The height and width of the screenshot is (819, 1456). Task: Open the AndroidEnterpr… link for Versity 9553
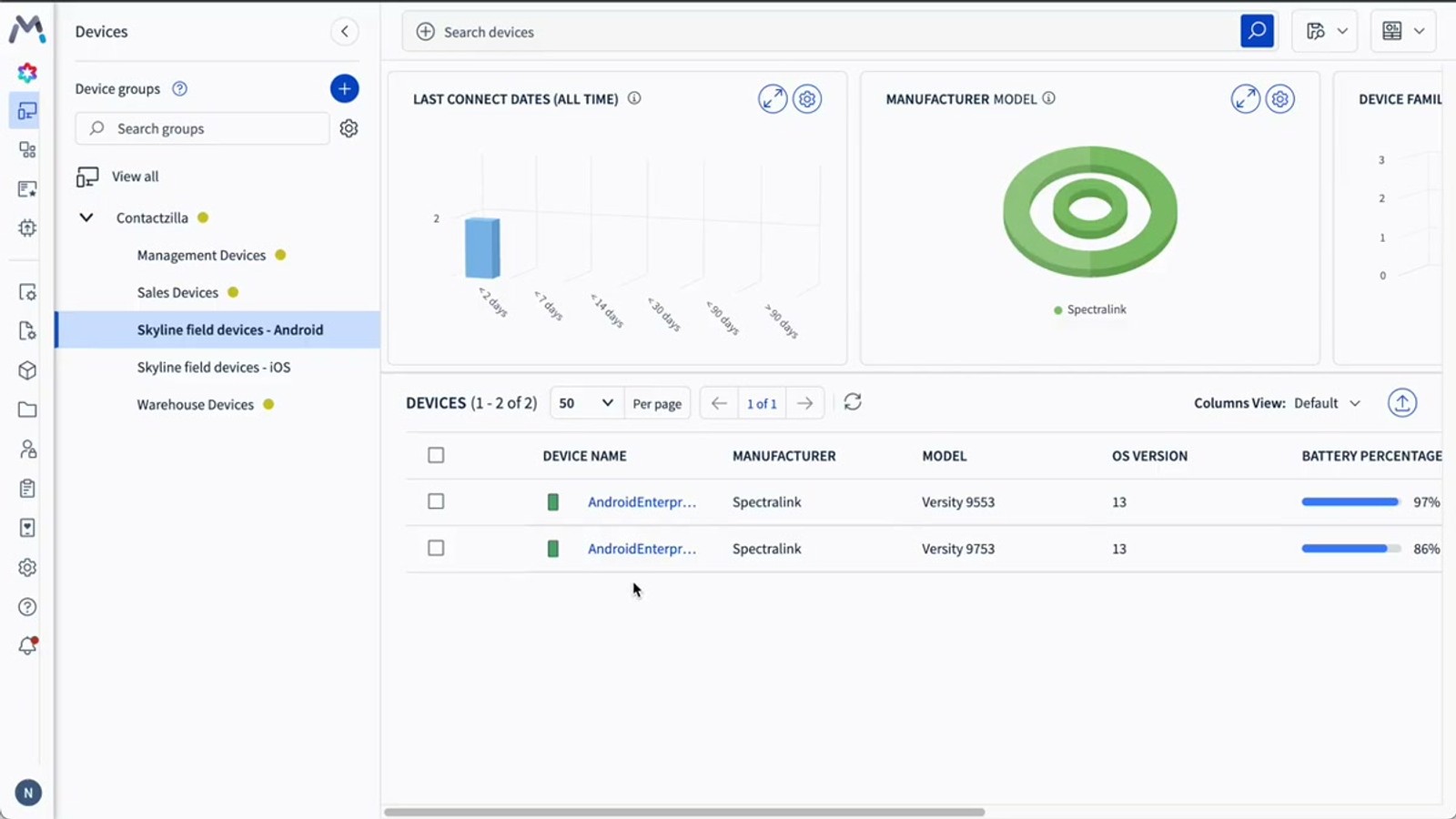[642, 502]
